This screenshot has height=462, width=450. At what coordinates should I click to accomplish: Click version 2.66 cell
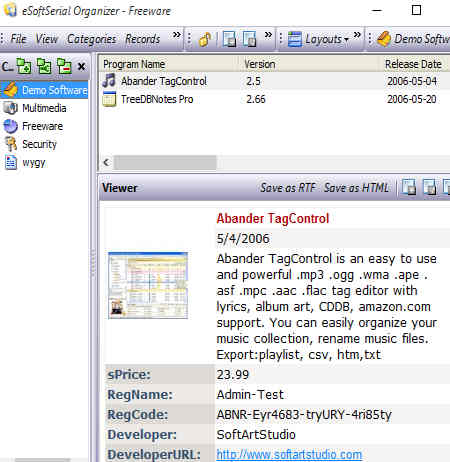pos(256,99)
